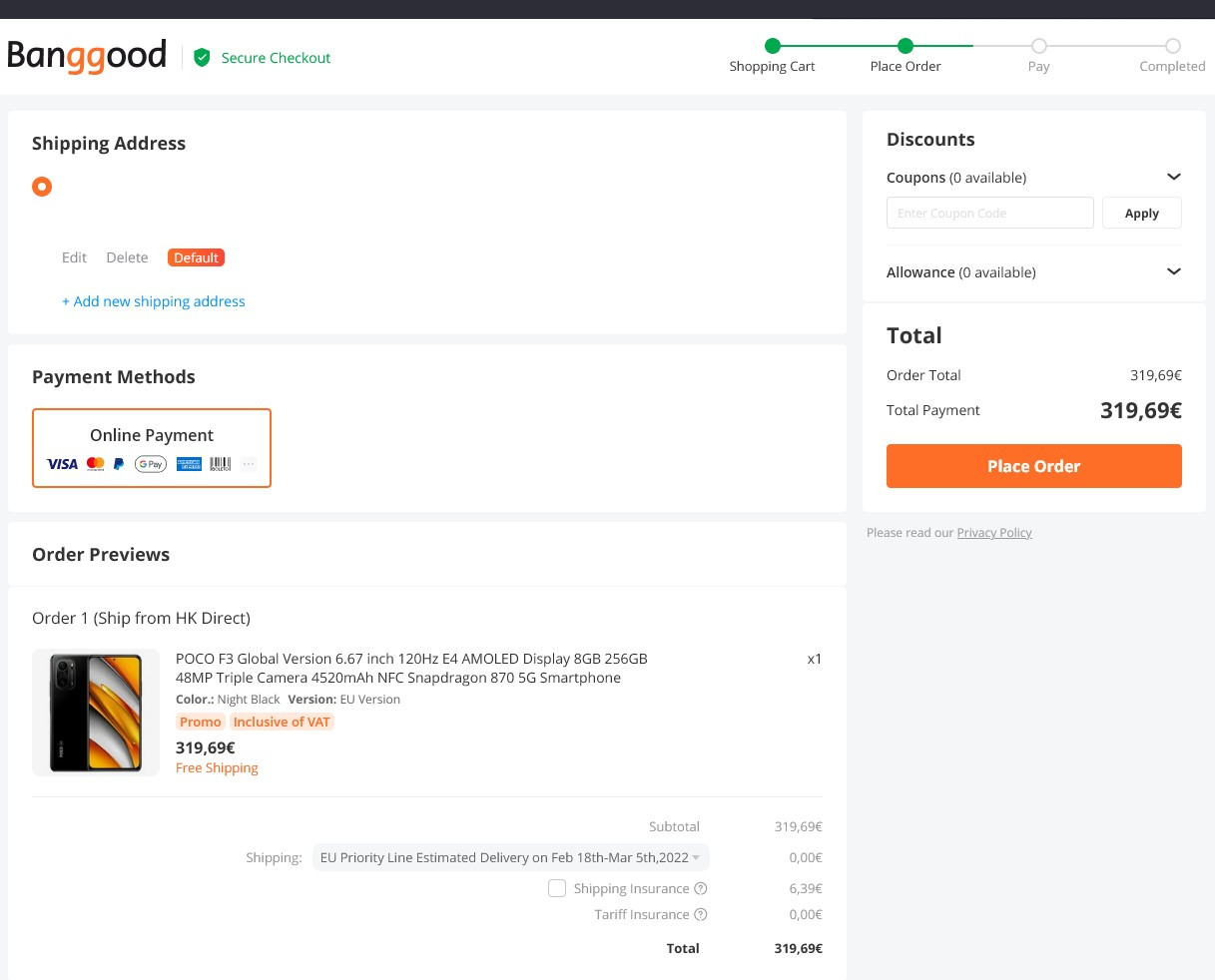Enable the Shipping Insurance checkbox
This screenshot has height=980, width=1215.
pyautogui.click(x=557, y=888)
